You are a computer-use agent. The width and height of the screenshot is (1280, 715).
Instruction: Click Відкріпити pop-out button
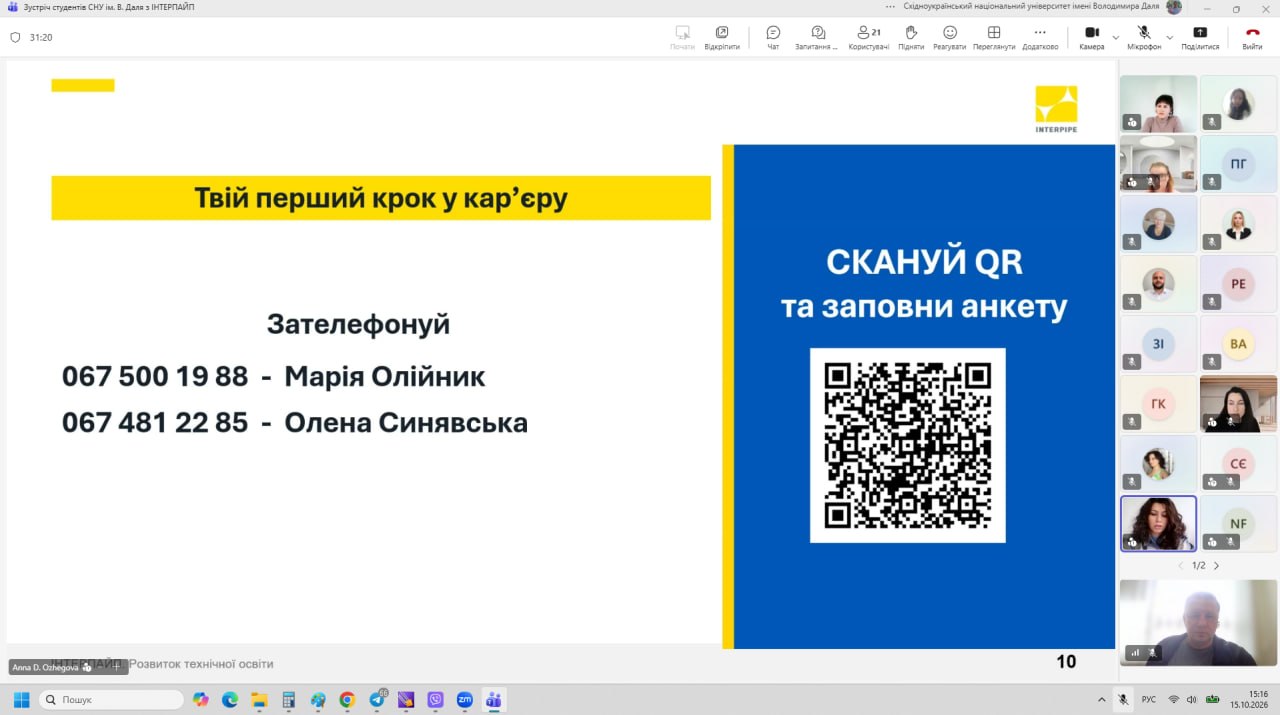click(x=722, y=38)
